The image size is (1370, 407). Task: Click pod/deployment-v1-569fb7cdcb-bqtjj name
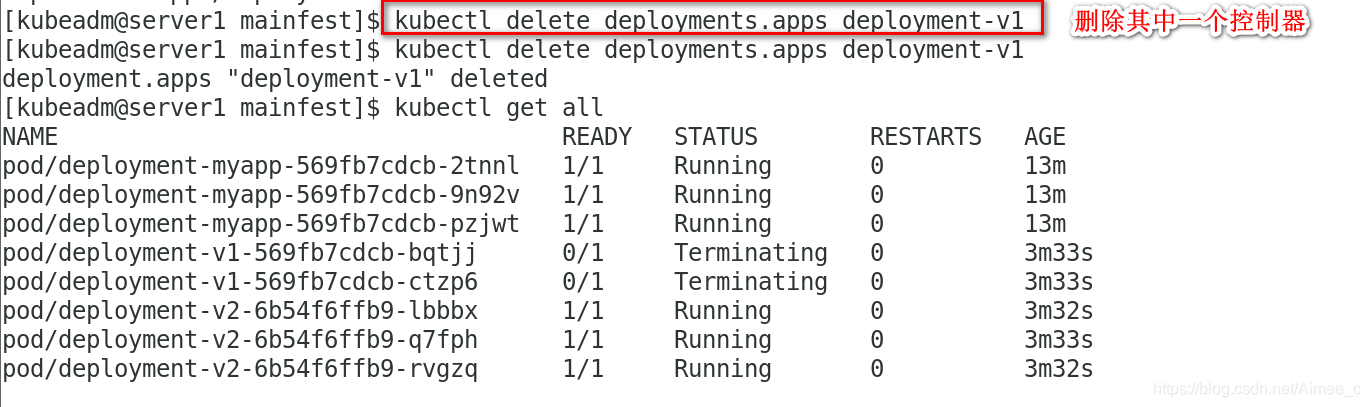[240, 253]
